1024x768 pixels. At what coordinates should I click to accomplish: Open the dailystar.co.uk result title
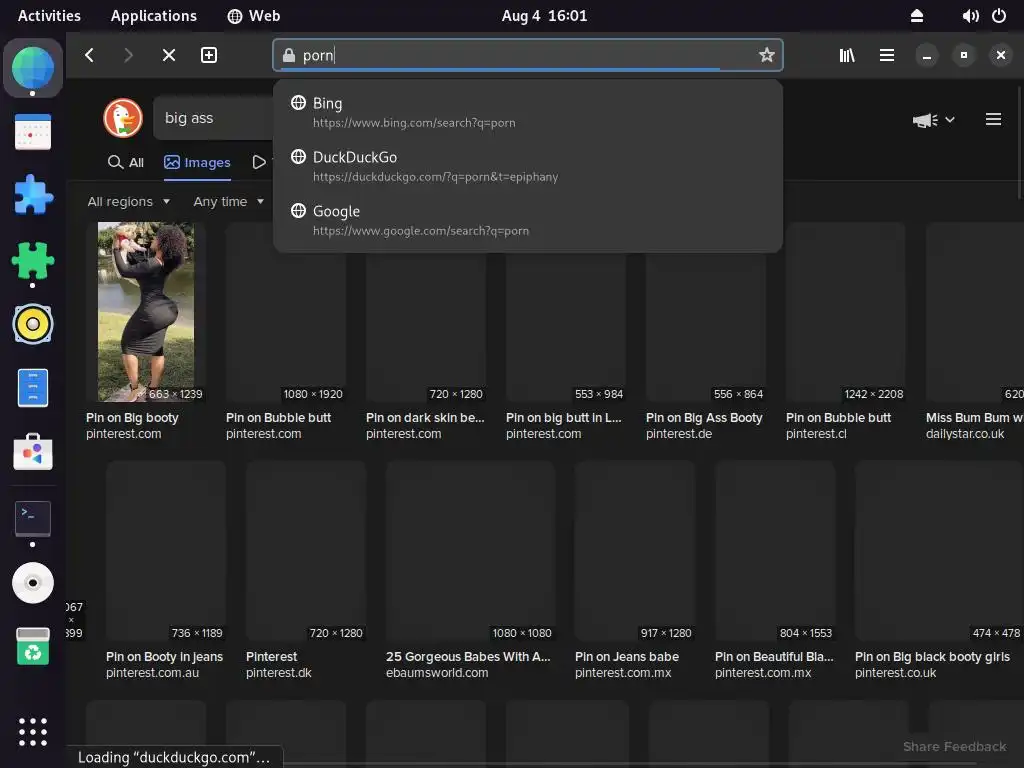(x=974, y=418)
